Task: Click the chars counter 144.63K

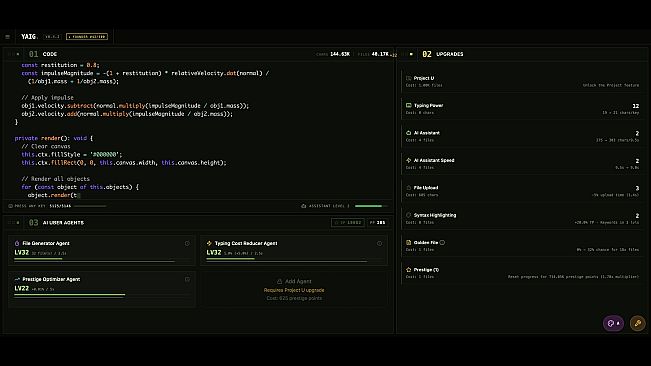Action: [x=333, y=54]
